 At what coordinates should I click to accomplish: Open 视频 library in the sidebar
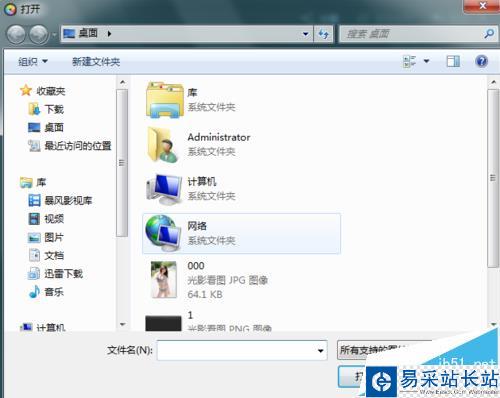(54, 219)
